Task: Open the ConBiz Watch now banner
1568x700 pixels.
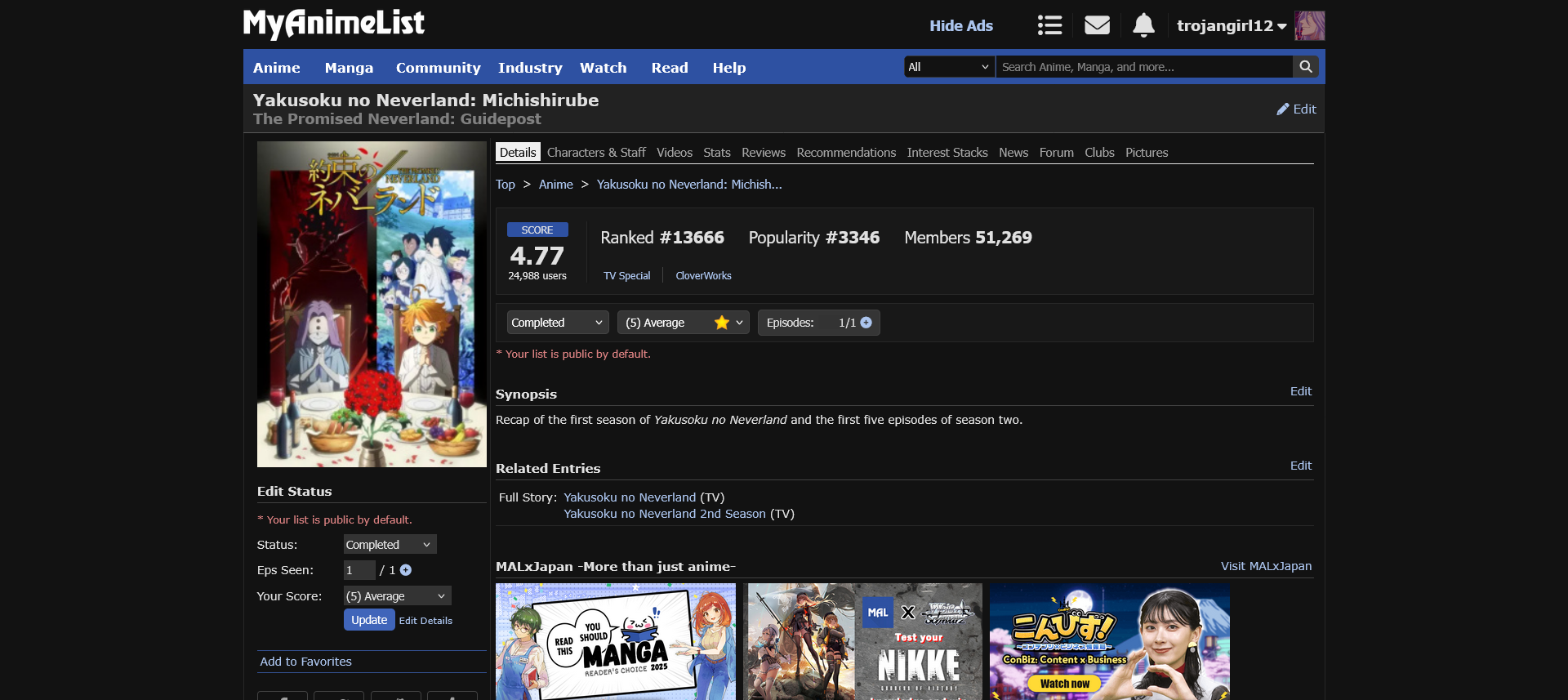Action: coord(1110,642)
